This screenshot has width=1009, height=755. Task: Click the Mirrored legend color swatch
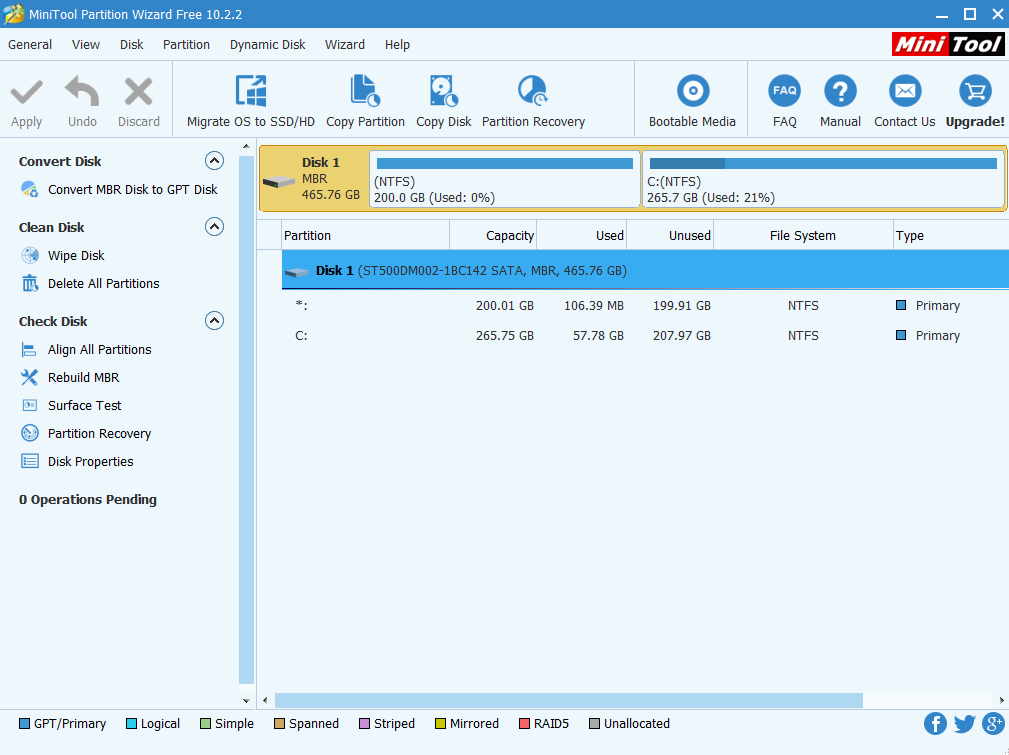click(440, 723)
